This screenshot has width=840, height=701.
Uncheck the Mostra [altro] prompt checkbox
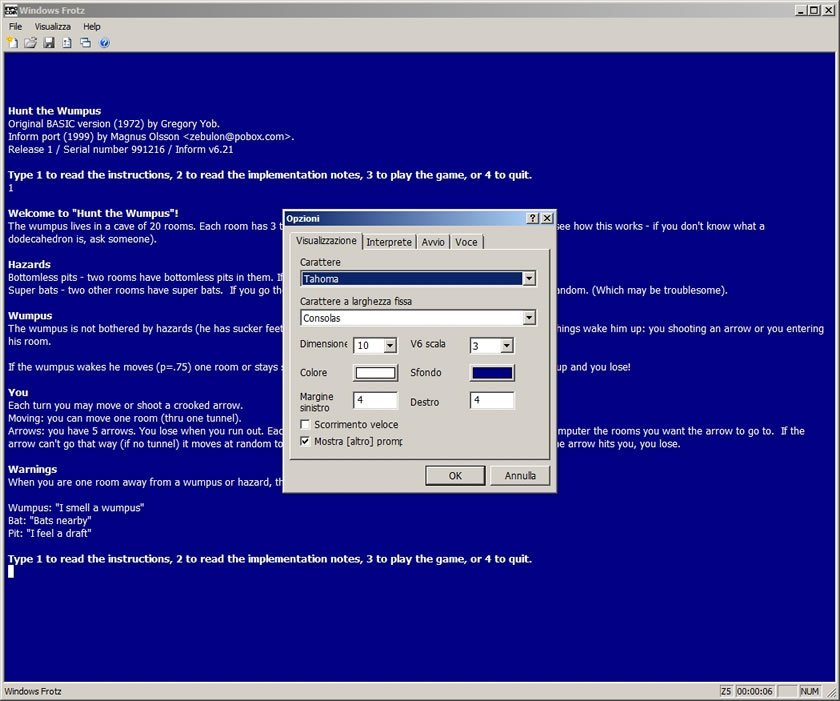pyautogui.click(x=305, y=441)
